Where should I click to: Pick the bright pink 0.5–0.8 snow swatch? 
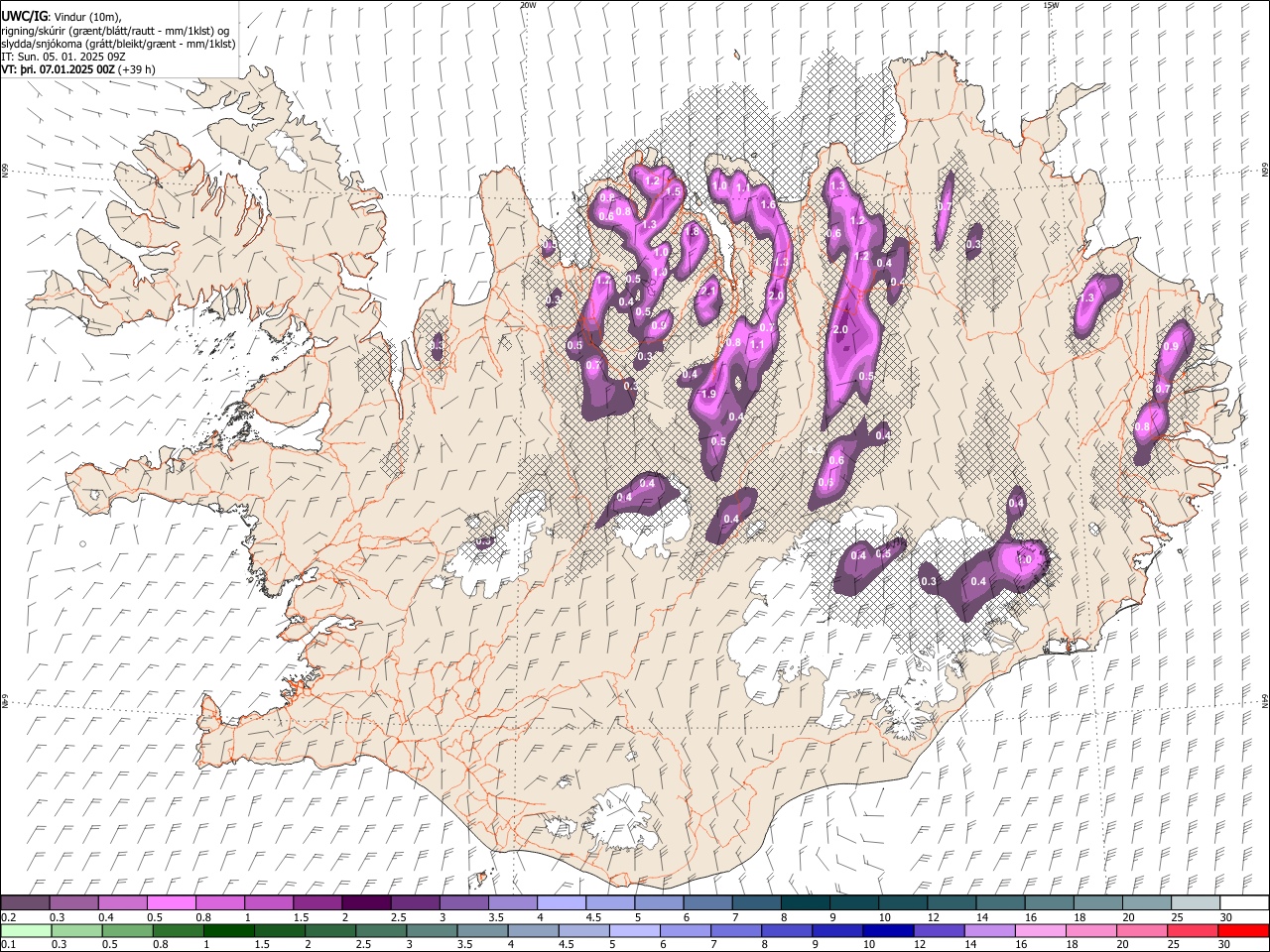point(171,903)
